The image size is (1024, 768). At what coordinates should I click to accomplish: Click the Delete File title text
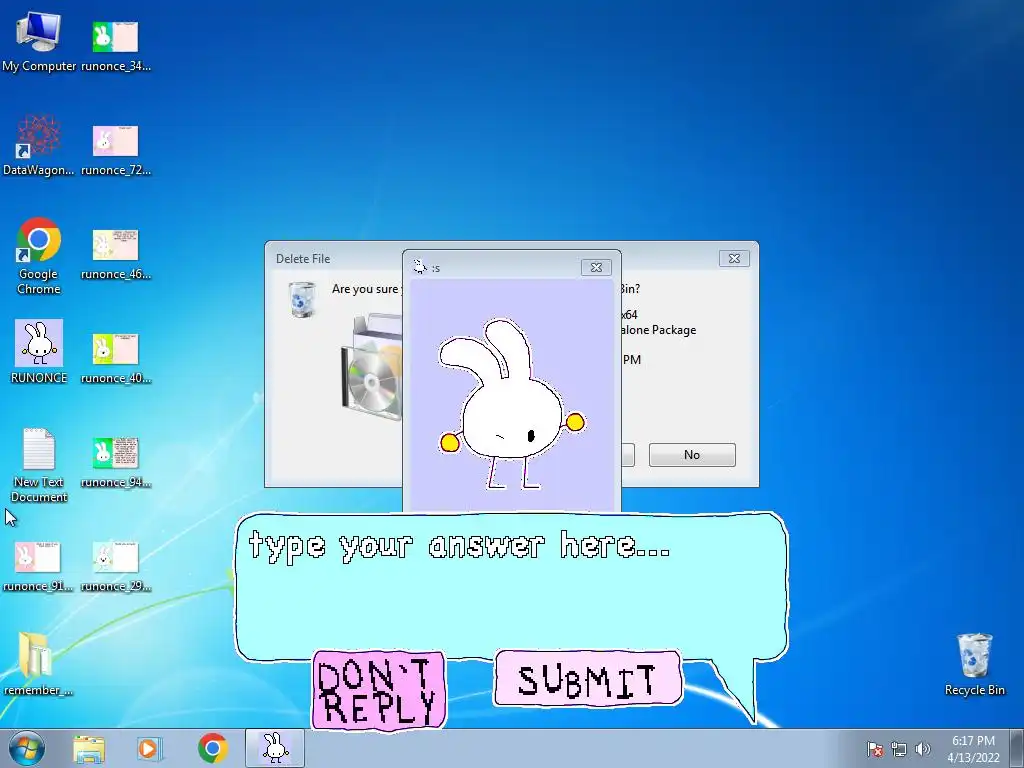coord(303,259)
